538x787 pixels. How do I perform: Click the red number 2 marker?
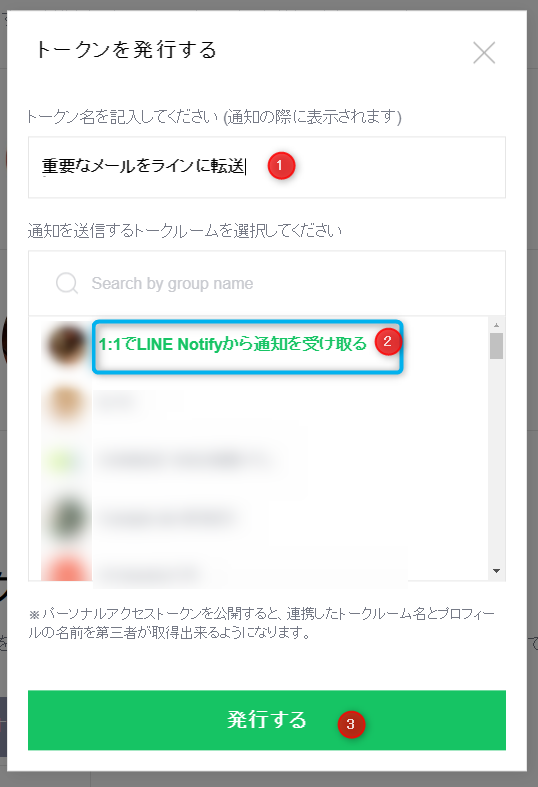pyautogui.click(x=387, y=342)
